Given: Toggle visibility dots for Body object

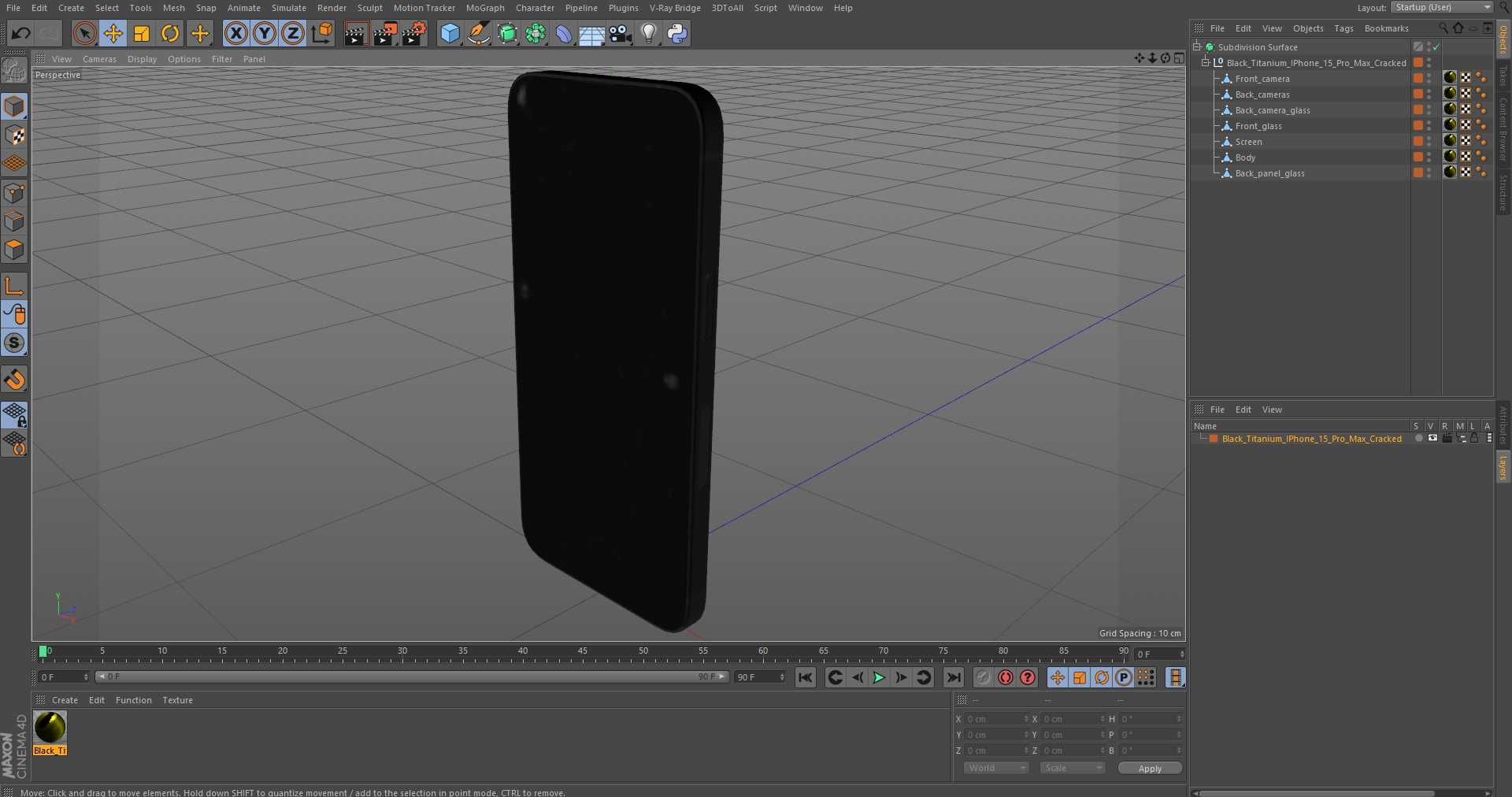Looking at the screenshot, I should [x=1429, y=158].
